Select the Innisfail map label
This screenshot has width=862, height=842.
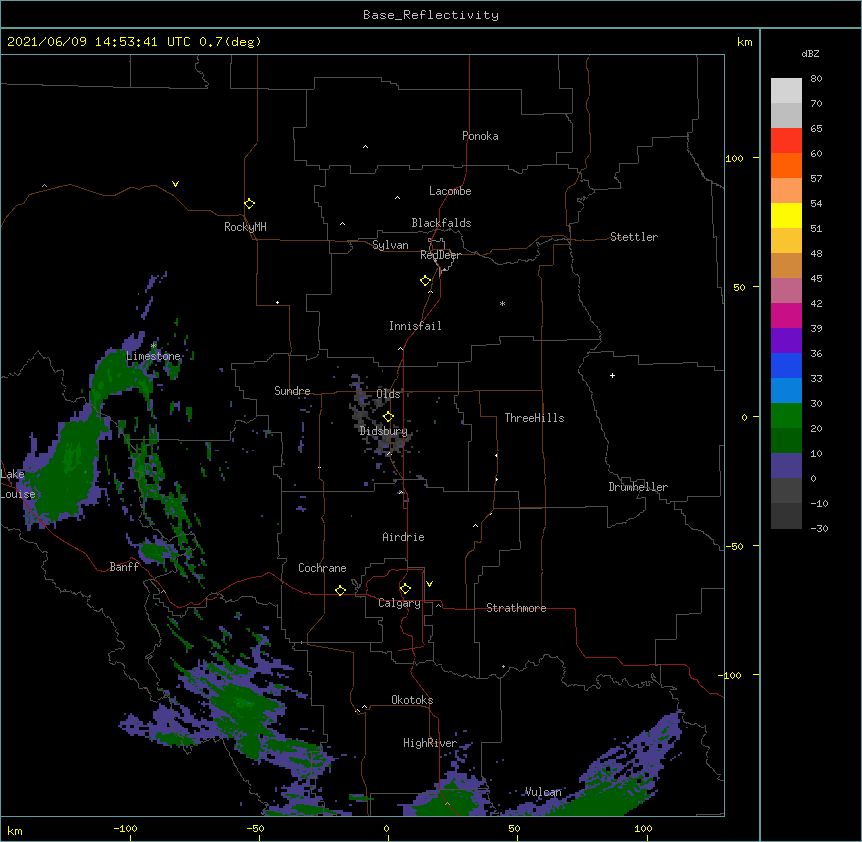[415, 326]
